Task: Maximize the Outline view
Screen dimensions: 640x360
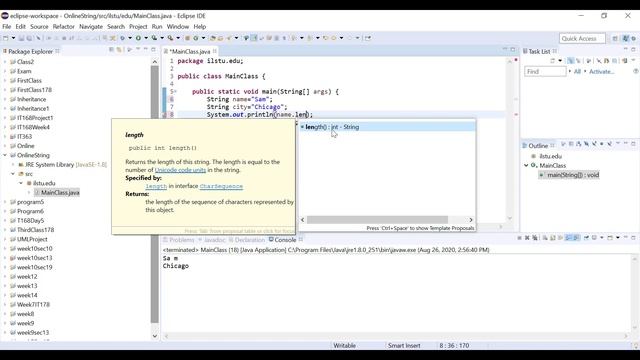Action: pyautogui.click(x=633, y=144)
